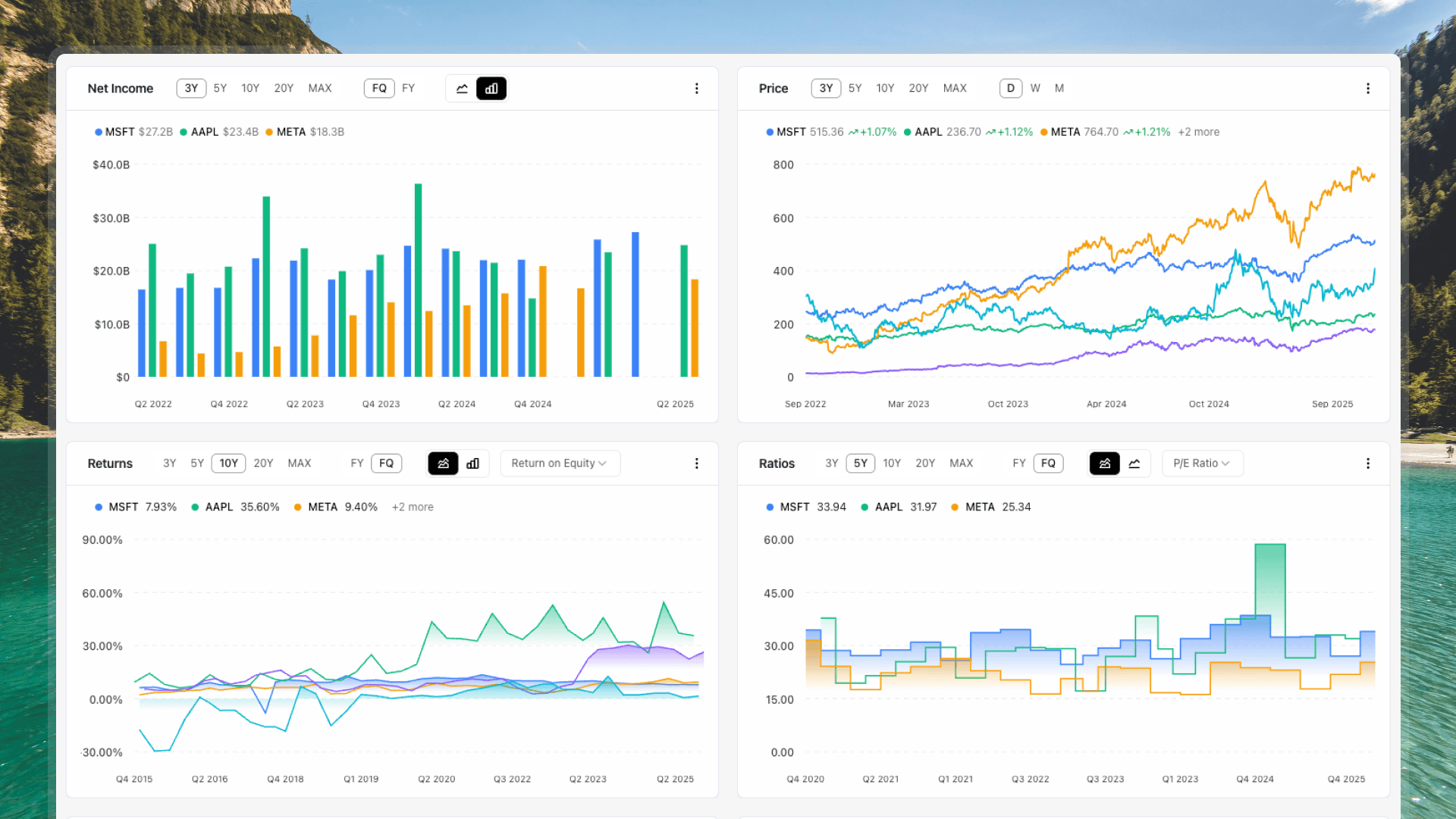Open Returns panel options menu

tap(696, 463)
